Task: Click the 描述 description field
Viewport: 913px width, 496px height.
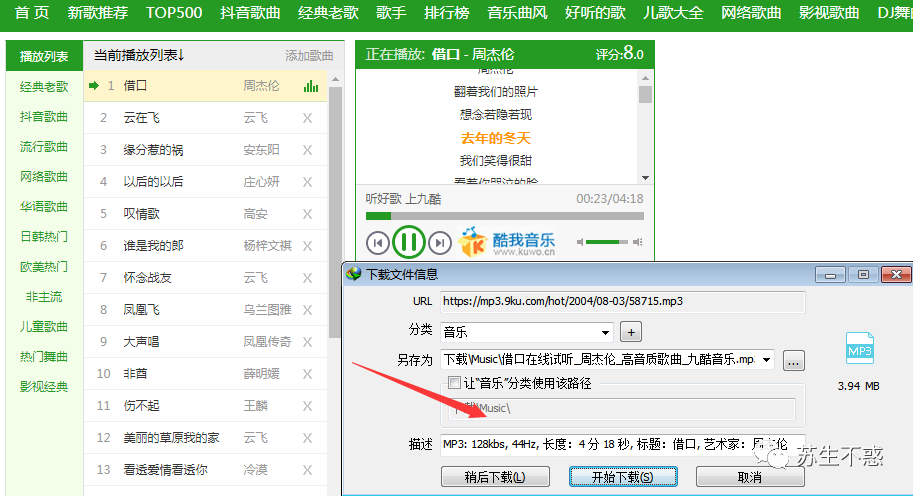Action: coord(622,445)
